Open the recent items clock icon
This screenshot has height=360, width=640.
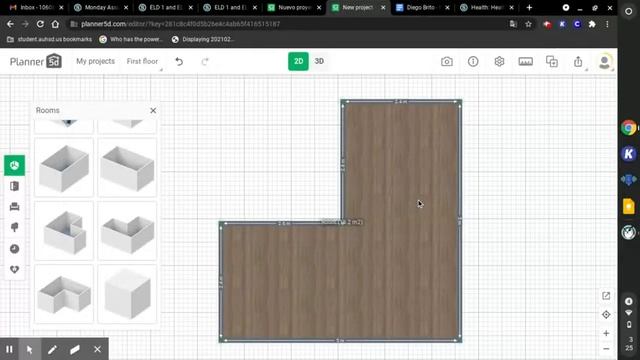(x=14, y=249)
